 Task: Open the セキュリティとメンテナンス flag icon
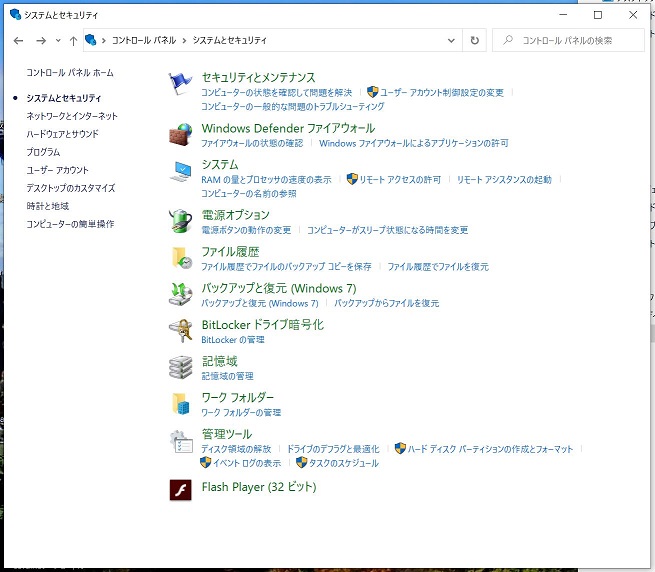(180, 84)
